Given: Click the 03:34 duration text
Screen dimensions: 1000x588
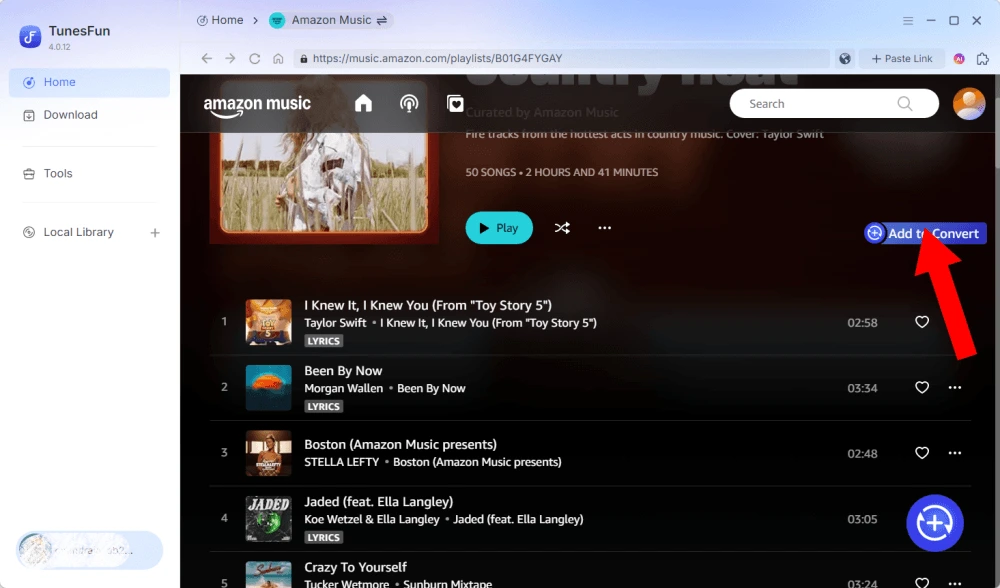Looking at the screenshot, I should (x=862, y=388).
